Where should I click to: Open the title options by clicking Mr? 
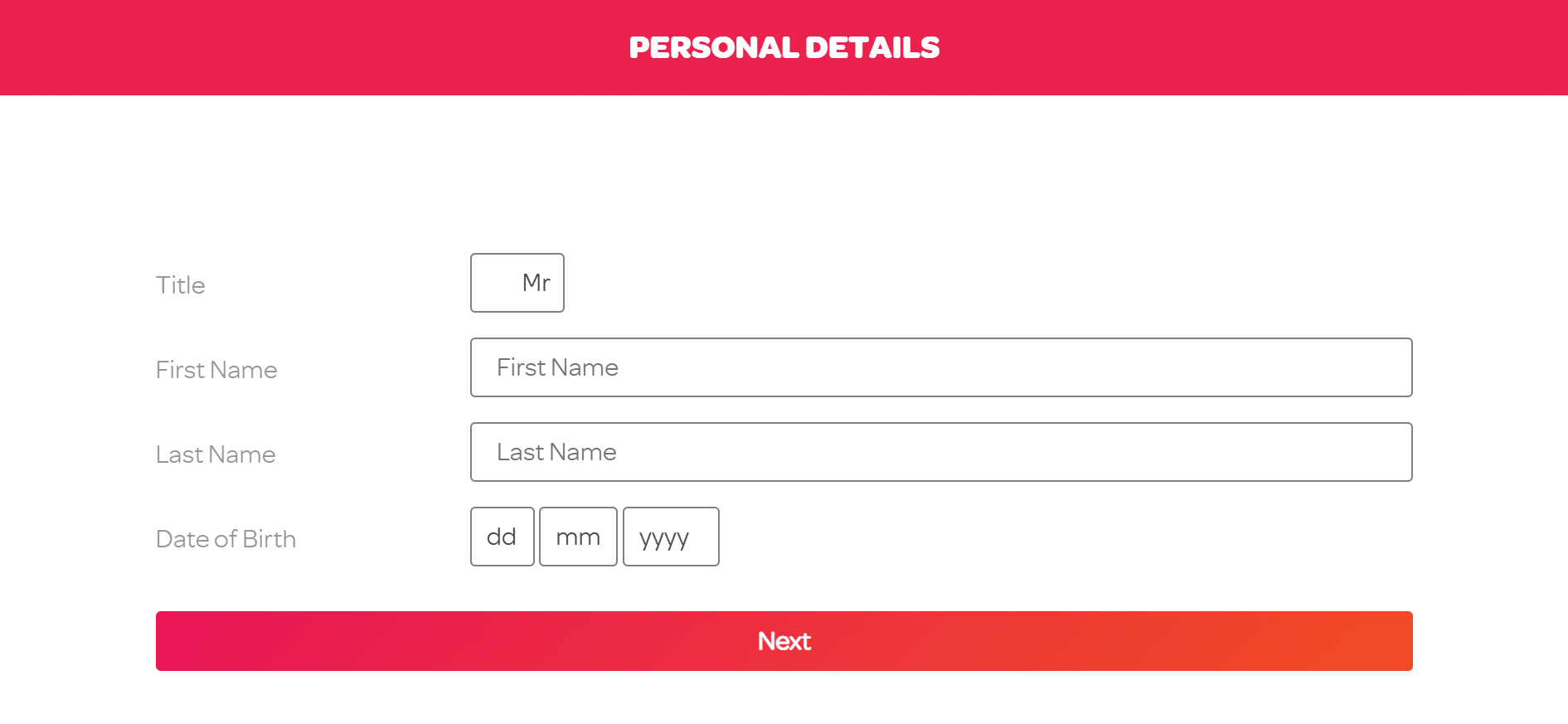point(517,283)
